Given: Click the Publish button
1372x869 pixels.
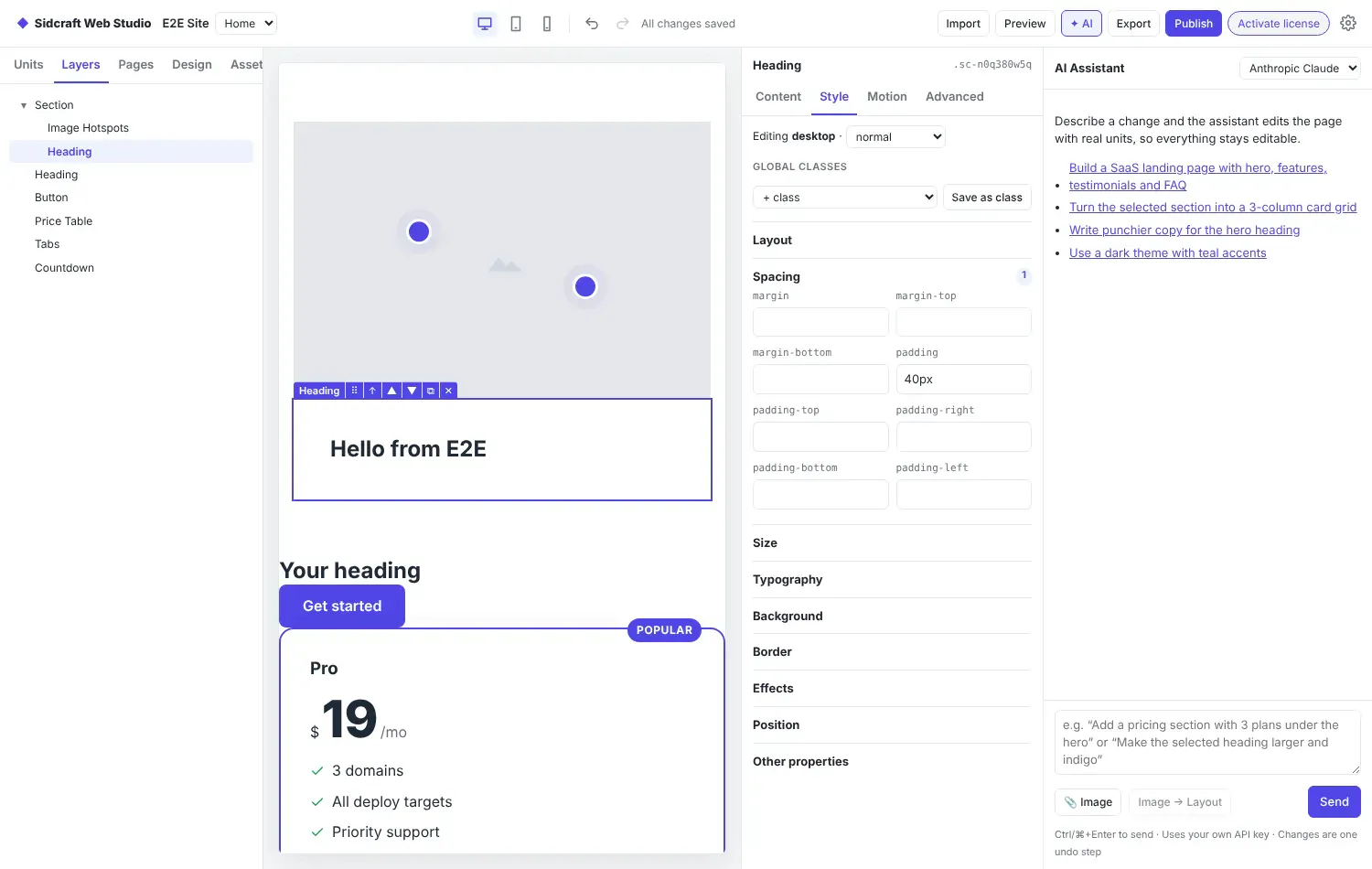Looking at the screenshot, I should point(1194,24).
